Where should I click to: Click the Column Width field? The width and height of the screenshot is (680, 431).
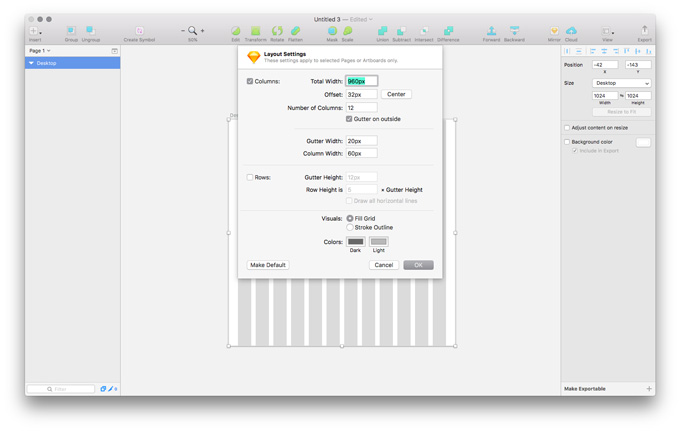362,153
